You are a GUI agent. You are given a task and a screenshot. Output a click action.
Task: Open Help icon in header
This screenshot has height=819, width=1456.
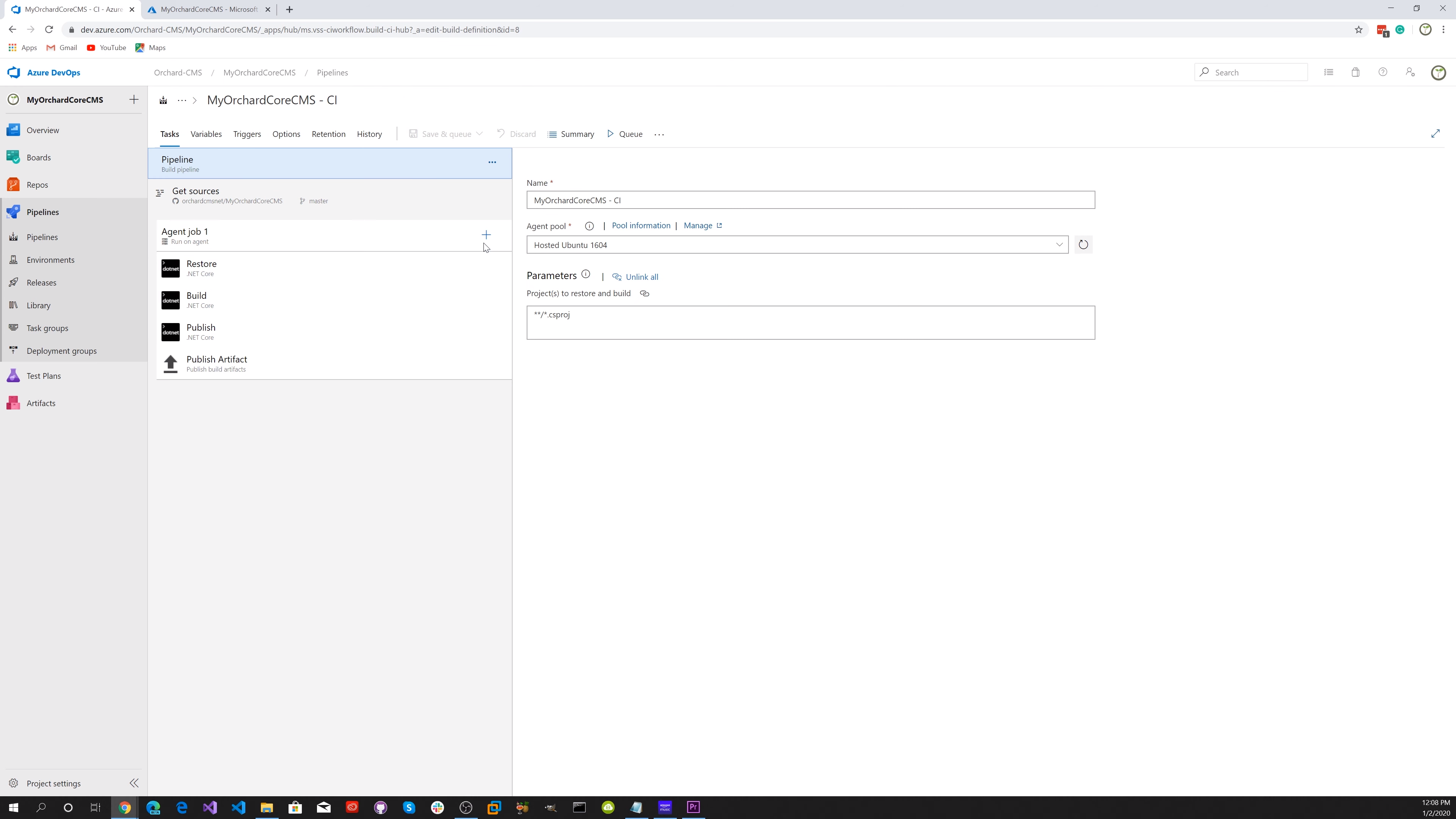pos(1382,72)
